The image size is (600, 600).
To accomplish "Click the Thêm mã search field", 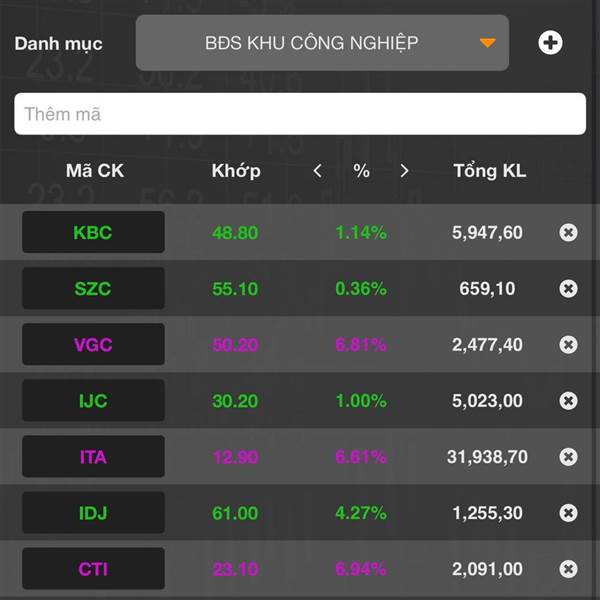I will pos(299,114).
